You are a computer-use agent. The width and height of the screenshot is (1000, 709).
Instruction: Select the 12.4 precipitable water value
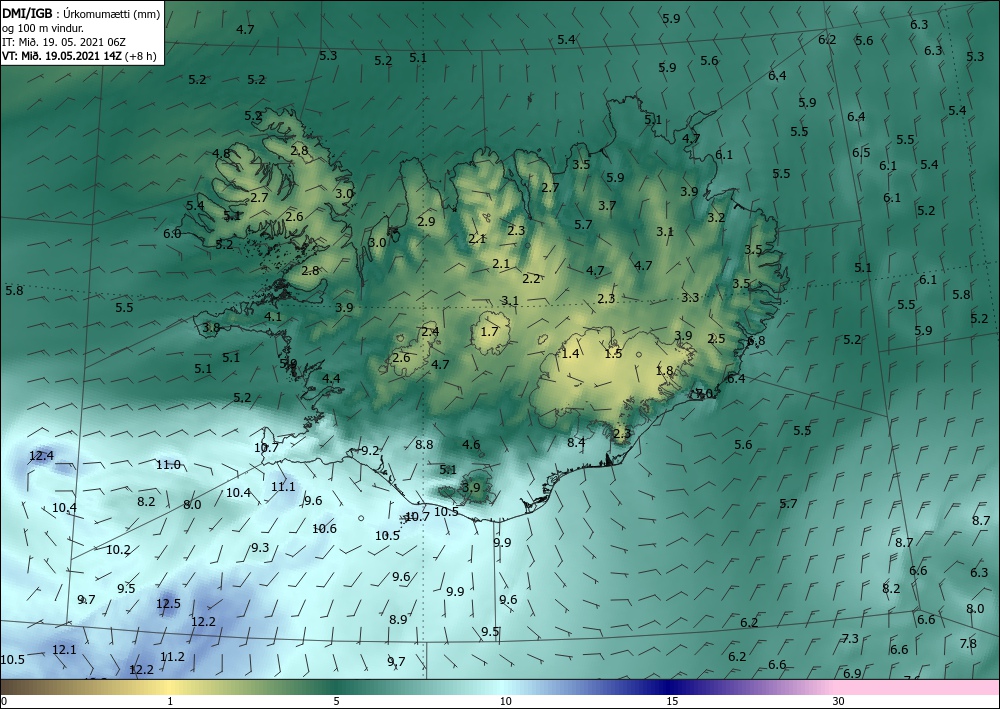pyautogui.click(x=41, y=456)
